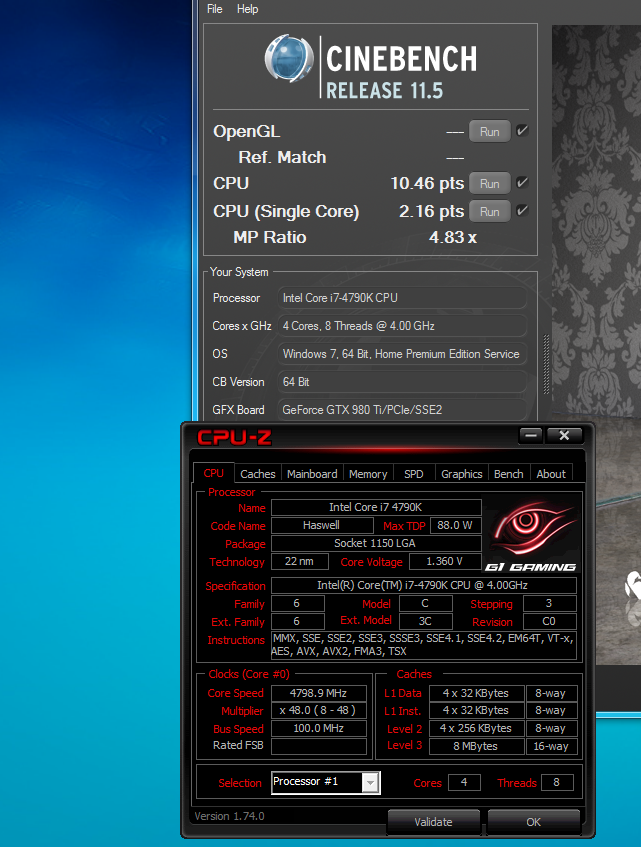Click the Bus Speed value 100.0 MHz

click(x=319, y=728)
